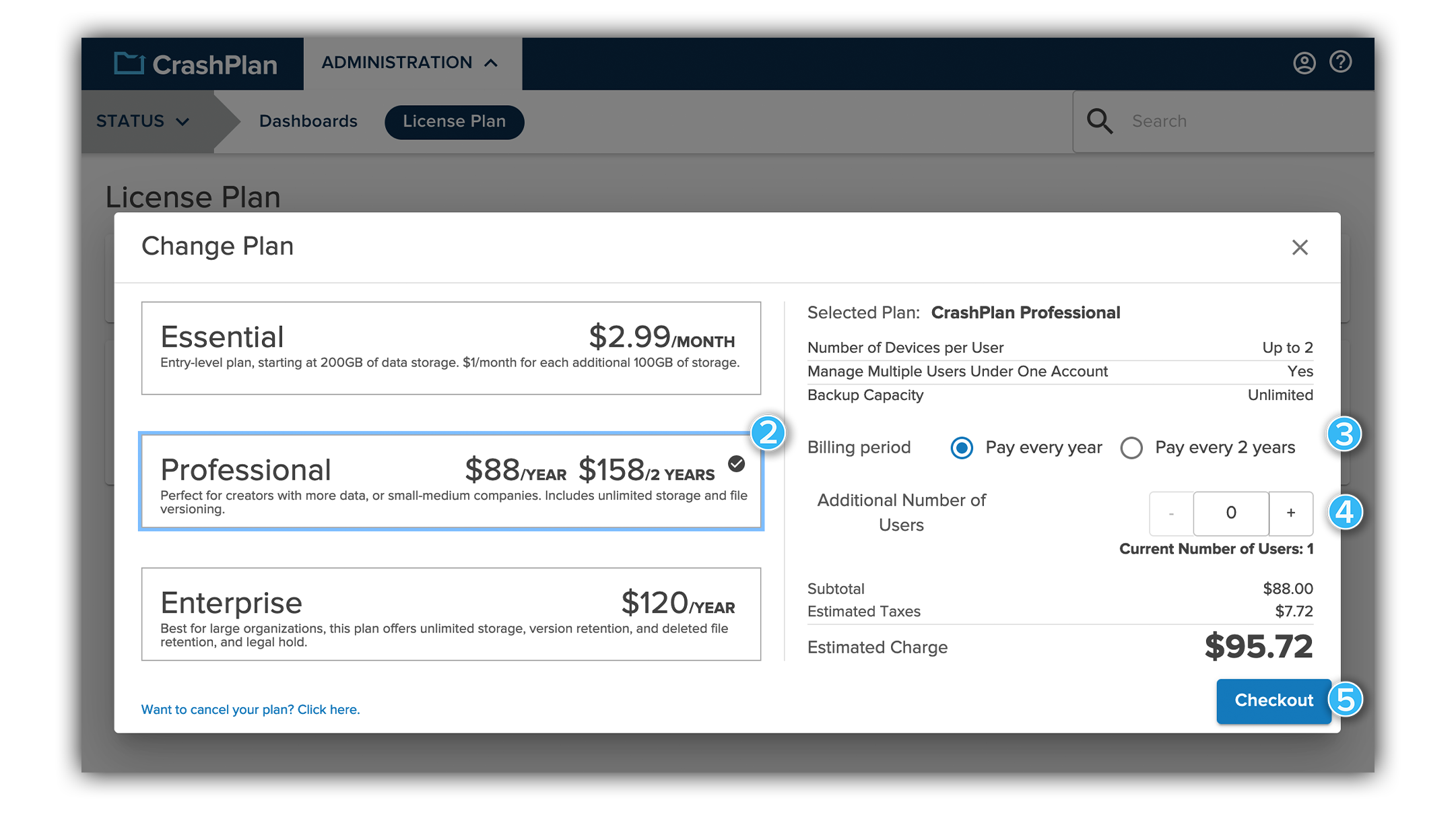Open the cancel plan link
Viewport: 1456px width, 819px height.
coord(250,709)
